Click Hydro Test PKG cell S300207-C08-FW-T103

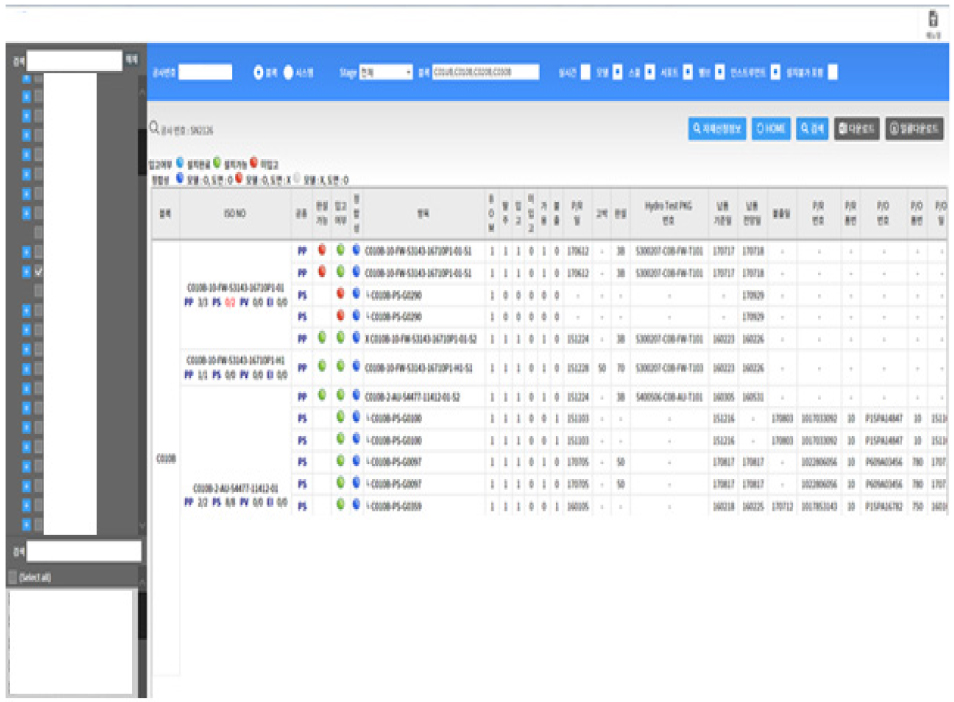point(669,368)
